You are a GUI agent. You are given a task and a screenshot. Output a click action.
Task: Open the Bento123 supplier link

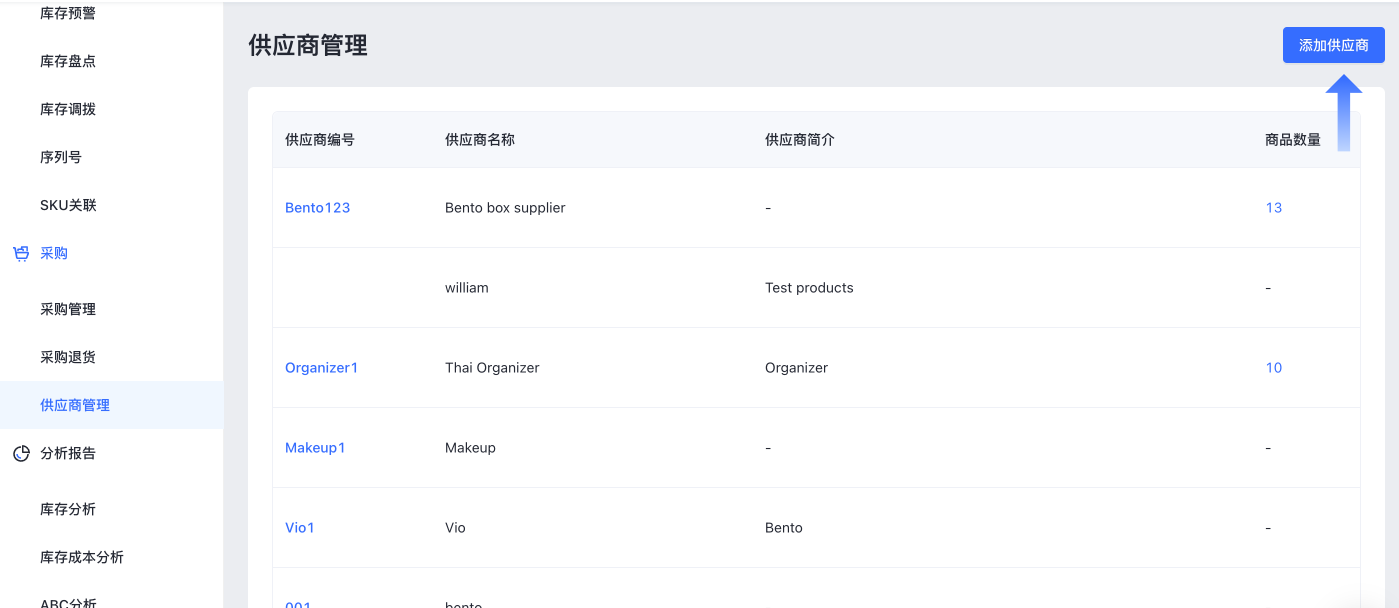(317, 208)
